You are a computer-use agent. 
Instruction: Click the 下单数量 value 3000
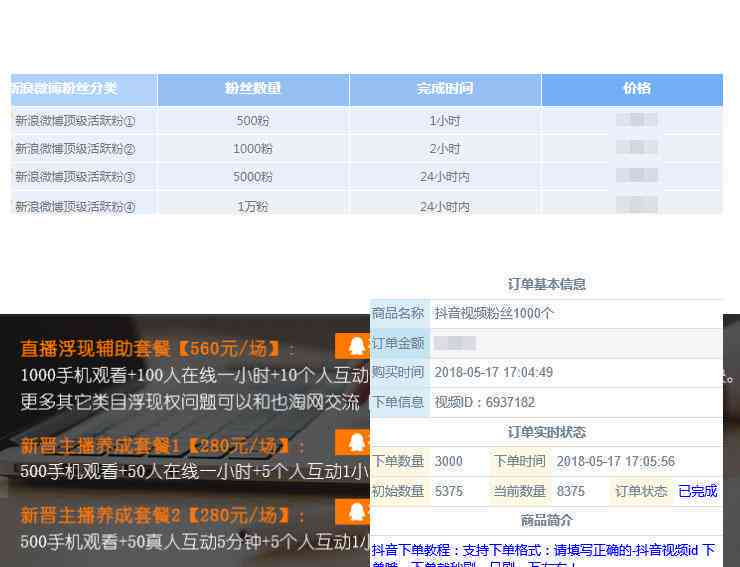(x=448, y=461)
